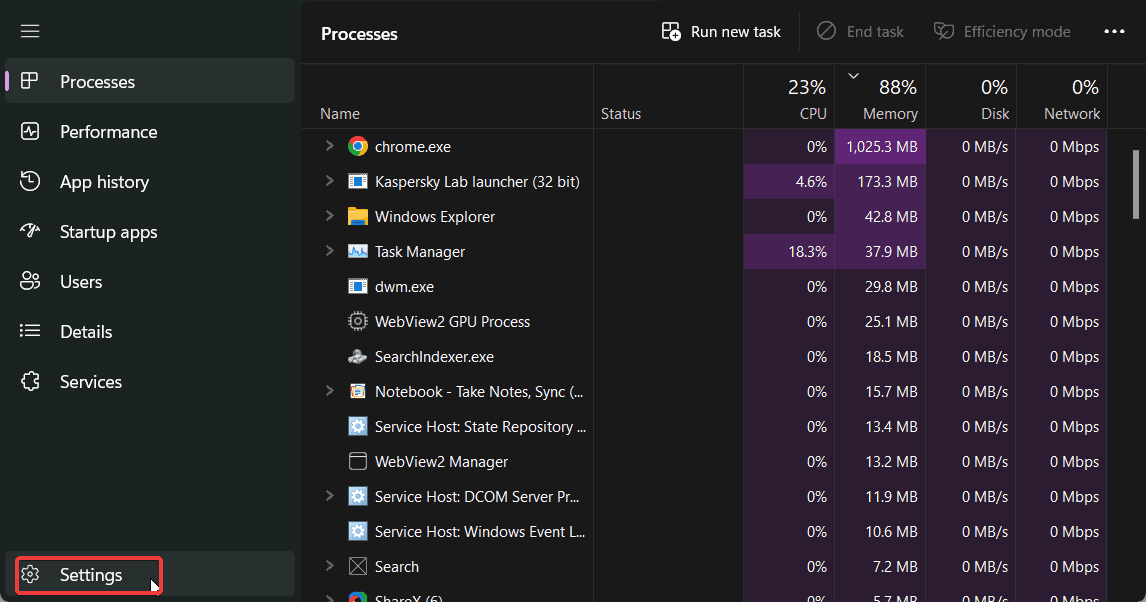Click the chrome.exe Chrome icon
Screen dimensions: 1146x602
click(x=357, y=146)
